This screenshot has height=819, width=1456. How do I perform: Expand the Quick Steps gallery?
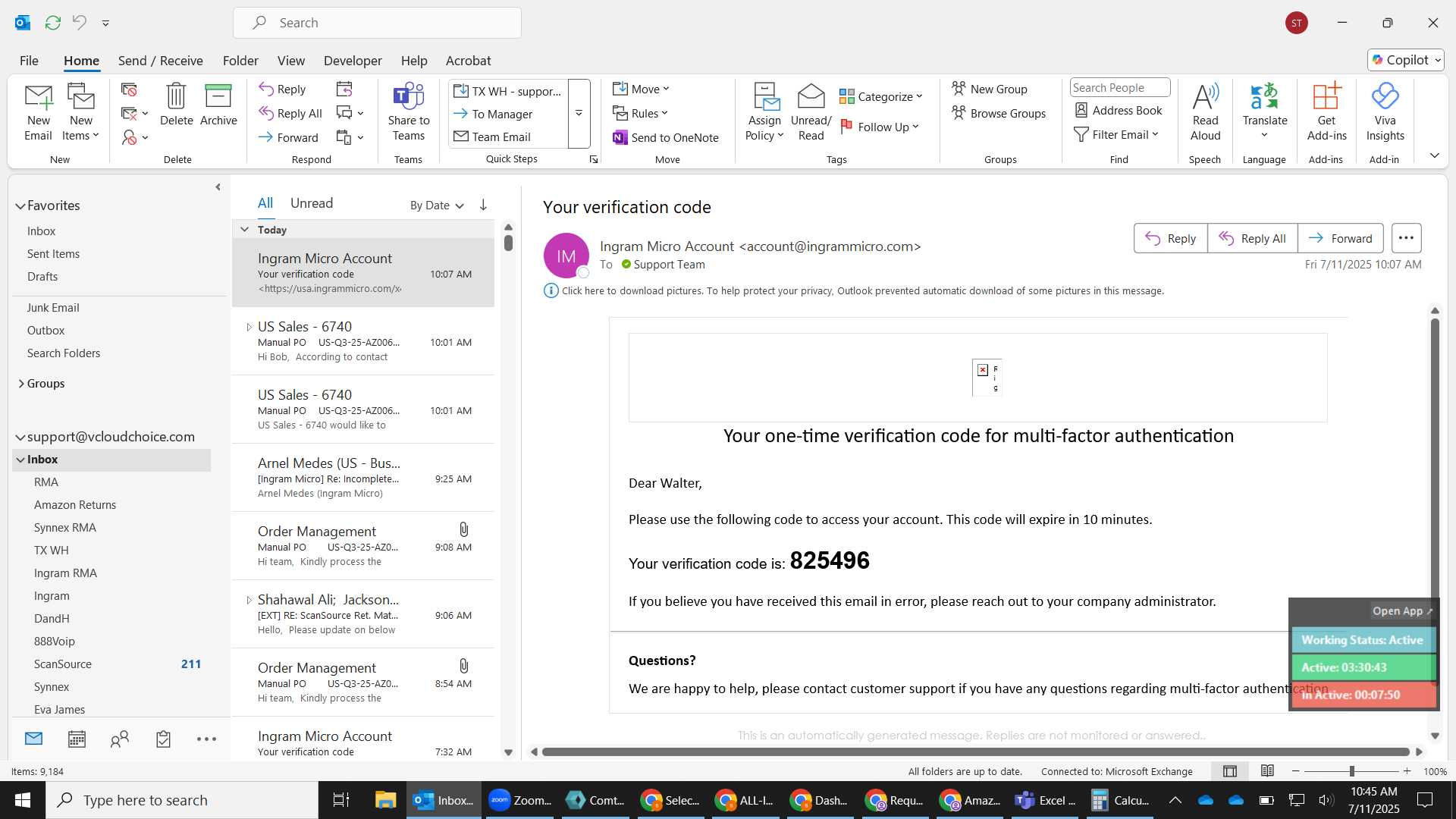579,113
